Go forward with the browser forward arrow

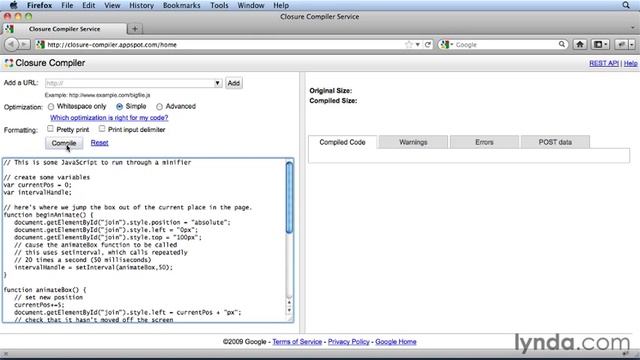click(24, 44)
